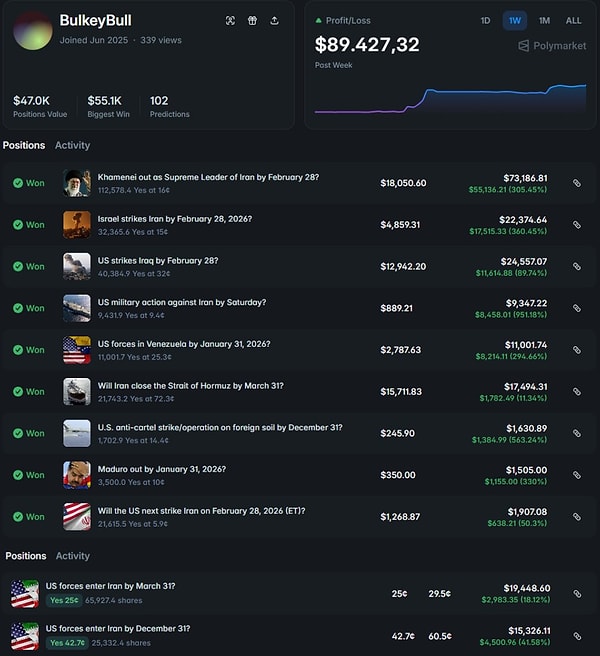
Task: Open link icon for Khamenei out position
Action: [577, 183]
